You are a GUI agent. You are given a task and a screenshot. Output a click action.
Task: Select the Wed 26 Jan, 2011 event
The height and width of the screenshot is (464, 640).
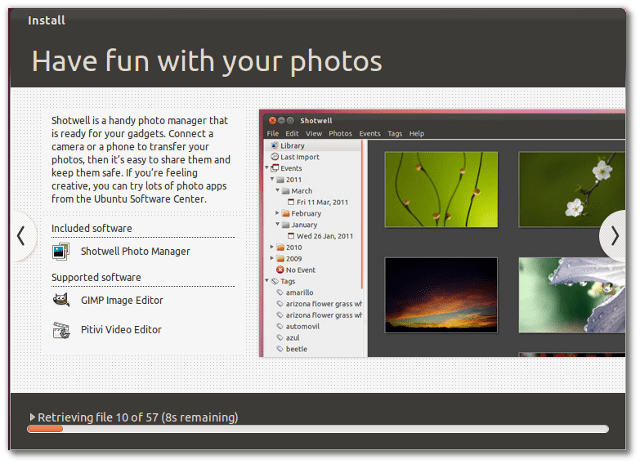pyautogui.click(x=324, y=236)
